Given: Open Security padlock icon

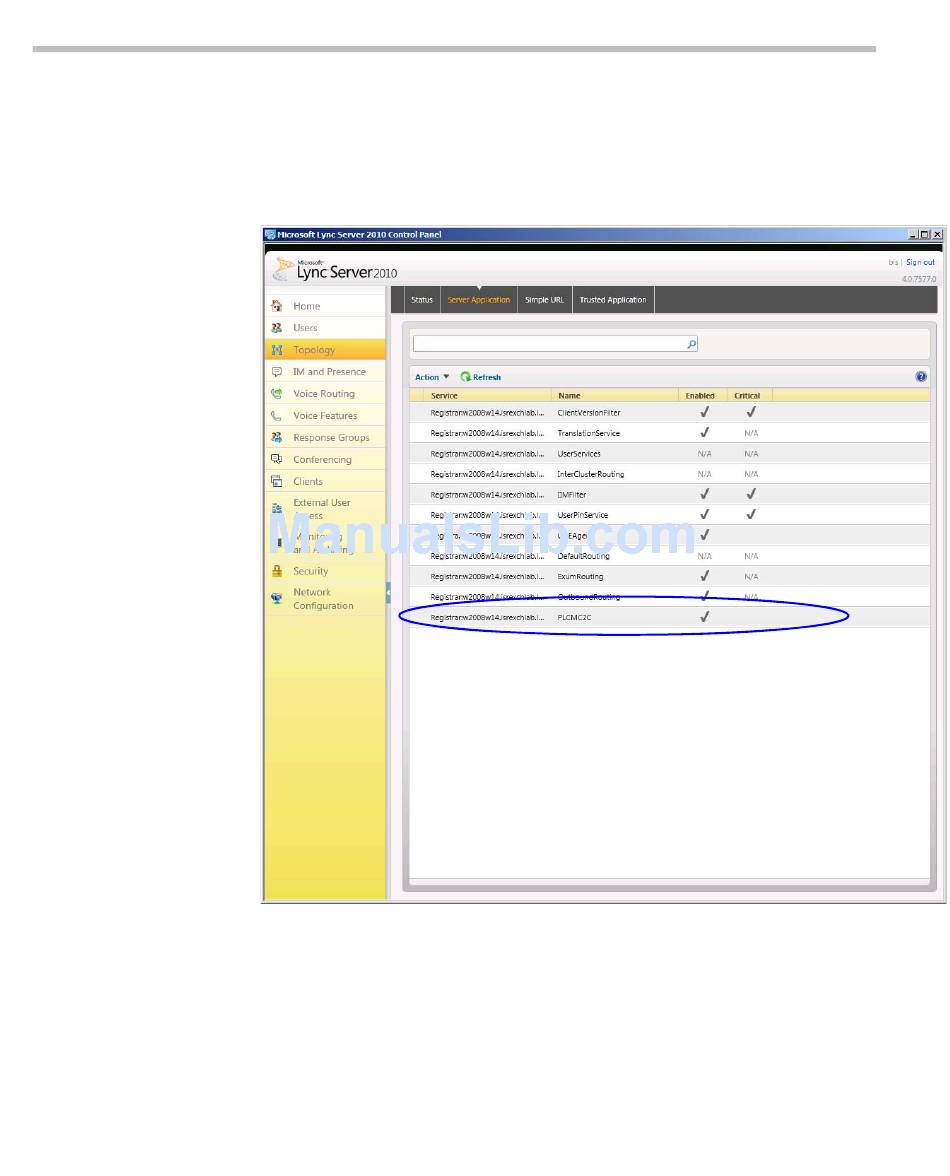Looking at the screenshot, I should (277, 571).
